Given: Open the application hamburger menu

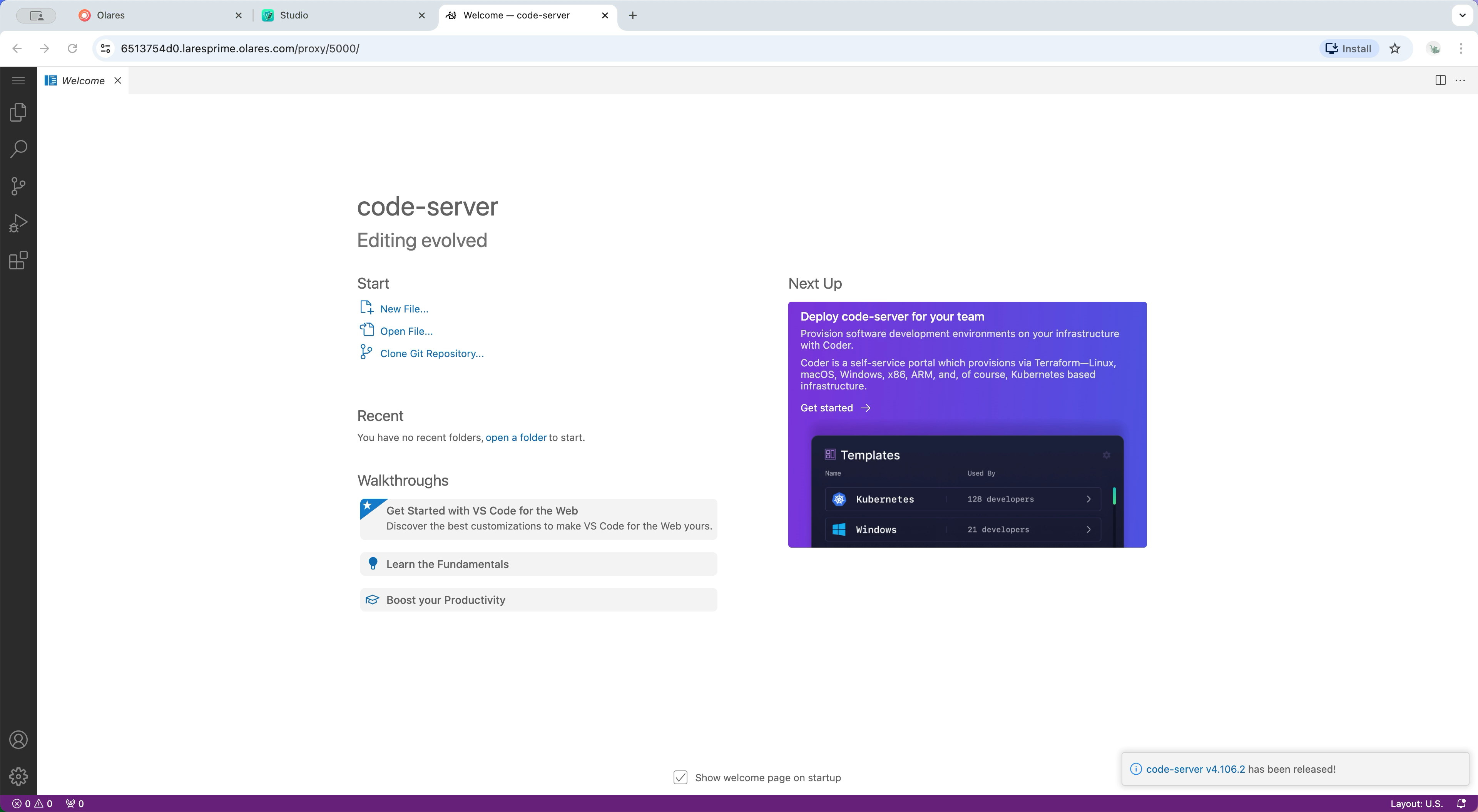Looking at the screenshot, I should [18, 80].
